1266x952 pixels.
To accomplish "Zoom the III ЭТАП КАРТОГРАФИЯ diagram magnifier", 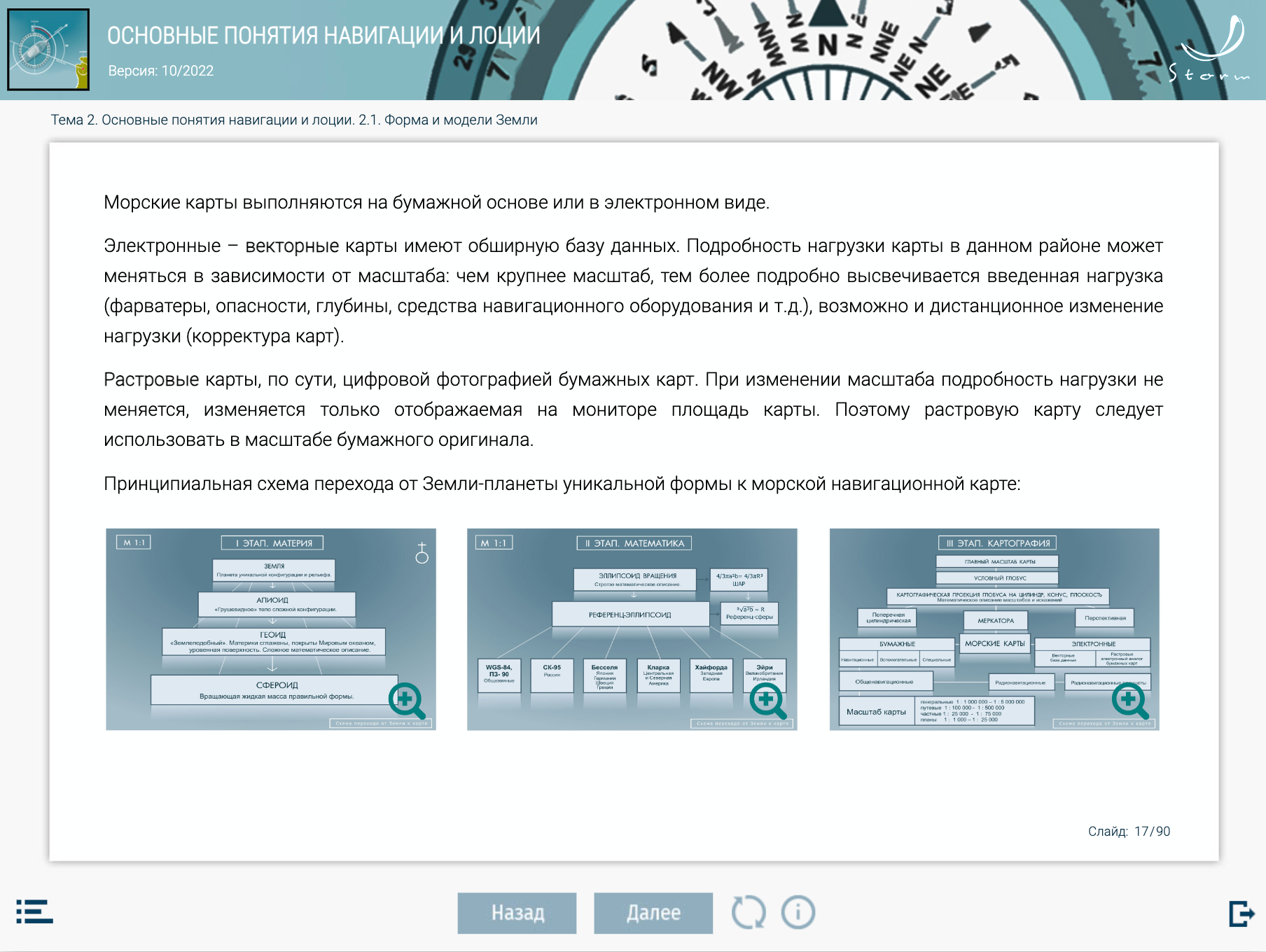I will (1130, 700).
